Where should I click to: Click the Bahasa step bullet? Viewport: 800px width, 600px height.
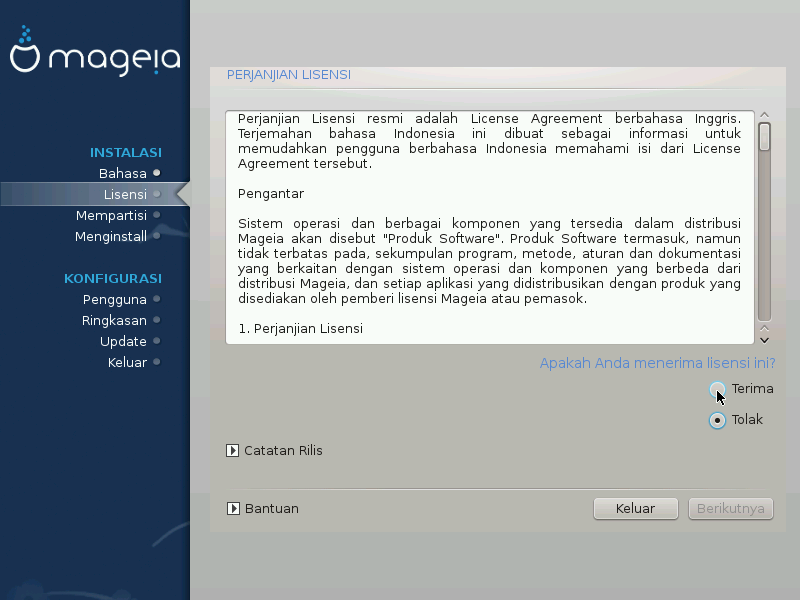157,173
